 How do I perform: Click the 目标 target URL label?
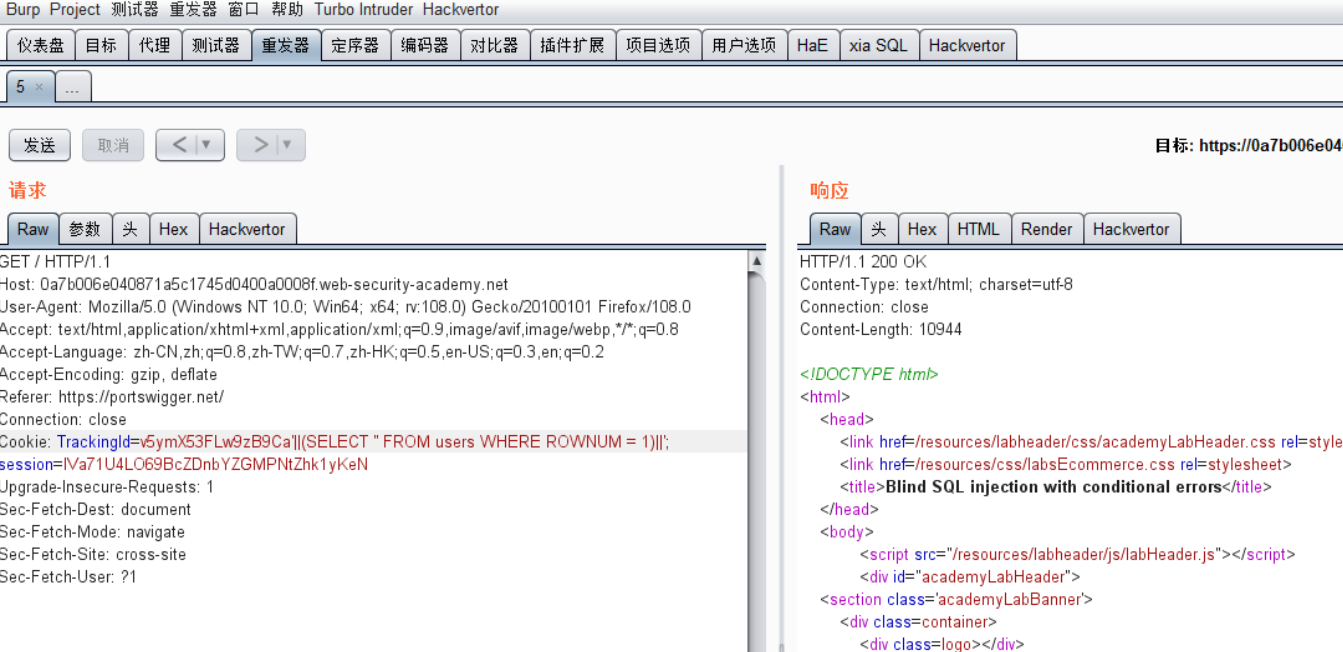point(1249,146)
